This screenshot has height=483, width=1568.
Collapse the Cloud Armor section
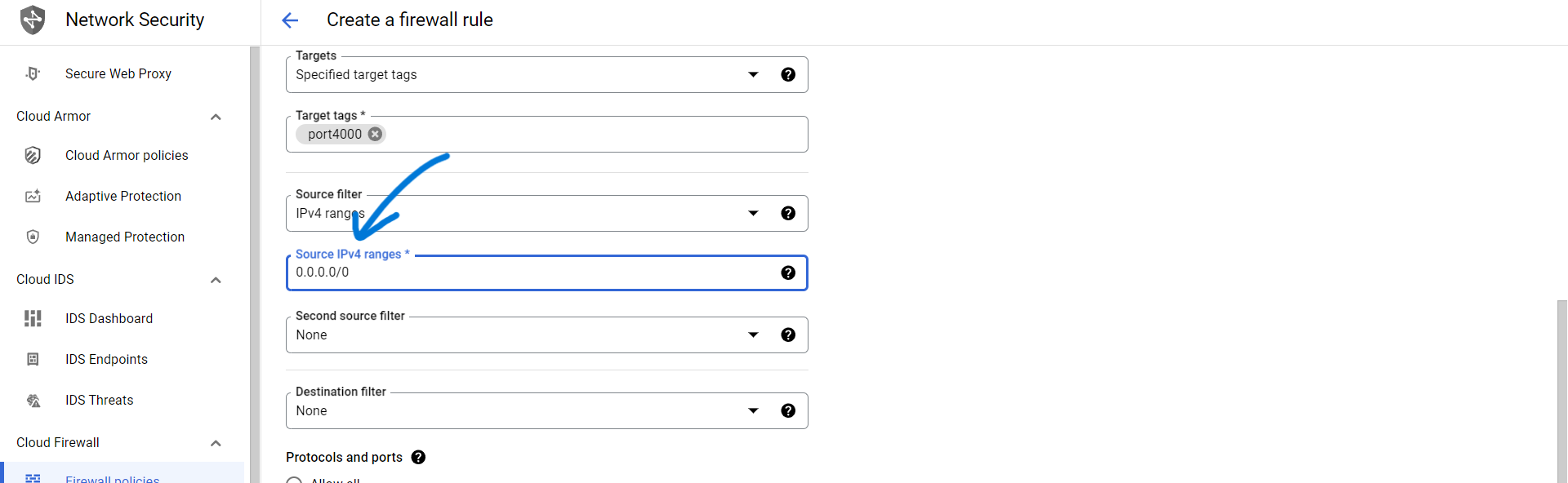tap(216, 117)
